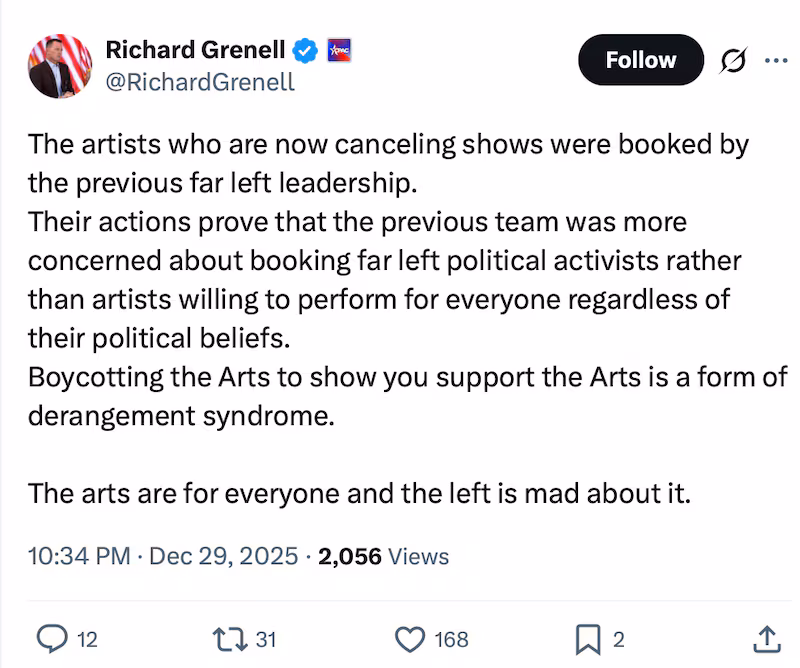Click the 2 bookmarks count
The width and height of the screenshot is (800, 668).
point(617,637)
